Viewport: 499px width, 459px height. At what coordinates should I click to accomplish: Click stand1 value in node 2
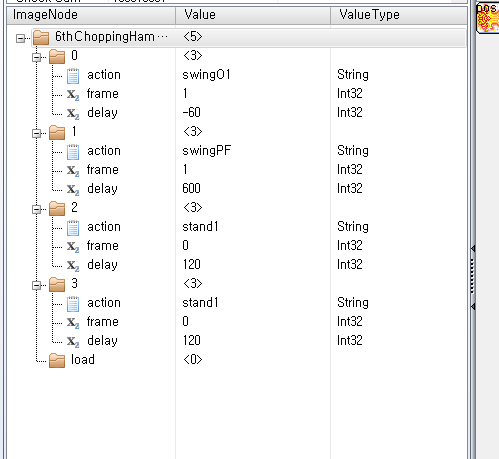pos(200,227)
